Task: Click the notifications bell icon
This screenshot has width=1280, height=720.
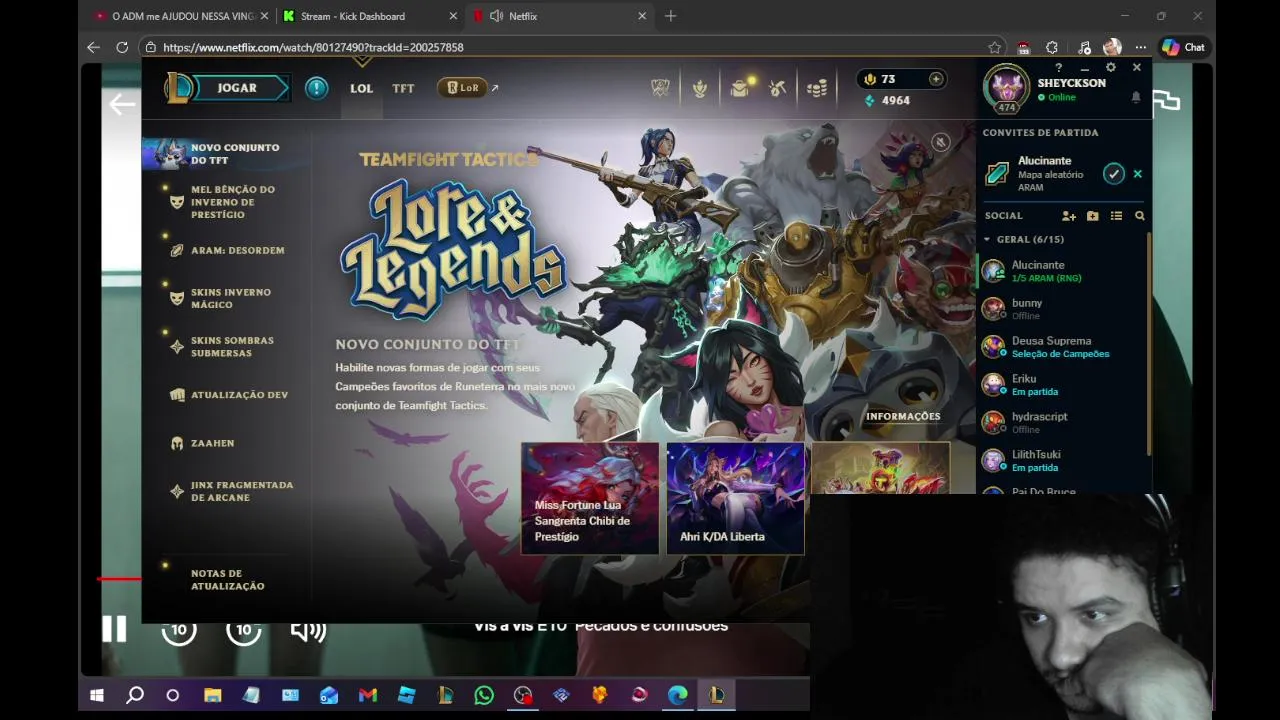Action: click(x=1136, y=97)
